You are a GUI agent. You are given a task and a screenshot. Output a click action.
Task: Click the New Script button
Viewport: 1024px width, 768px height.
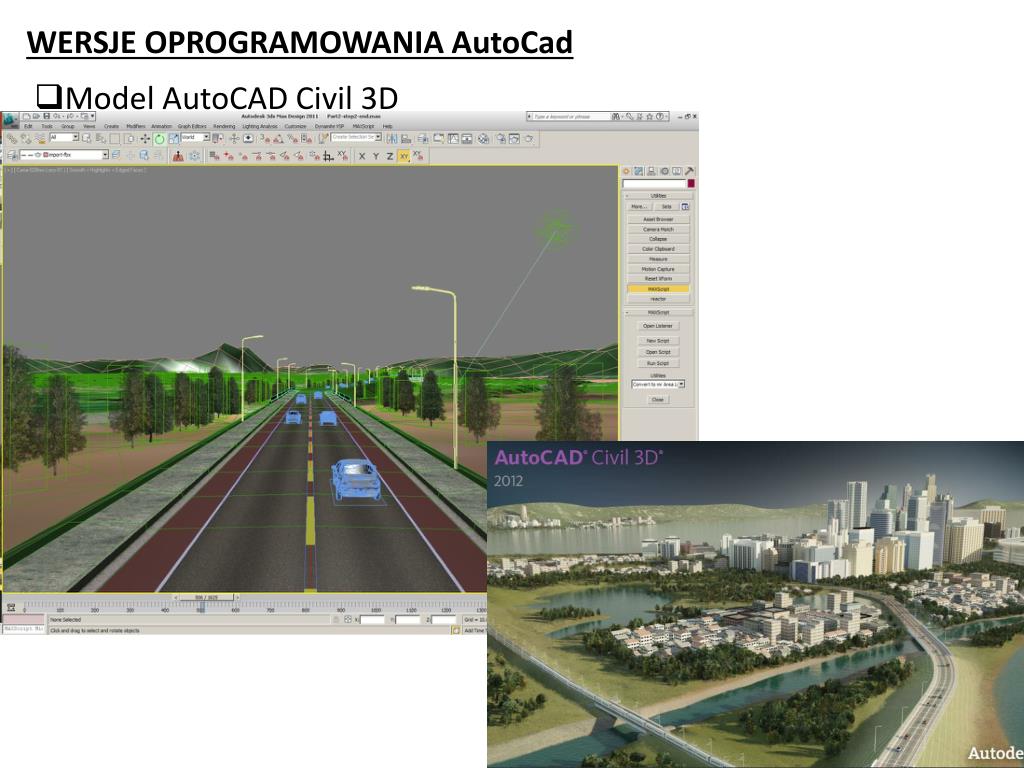[658, 341]
